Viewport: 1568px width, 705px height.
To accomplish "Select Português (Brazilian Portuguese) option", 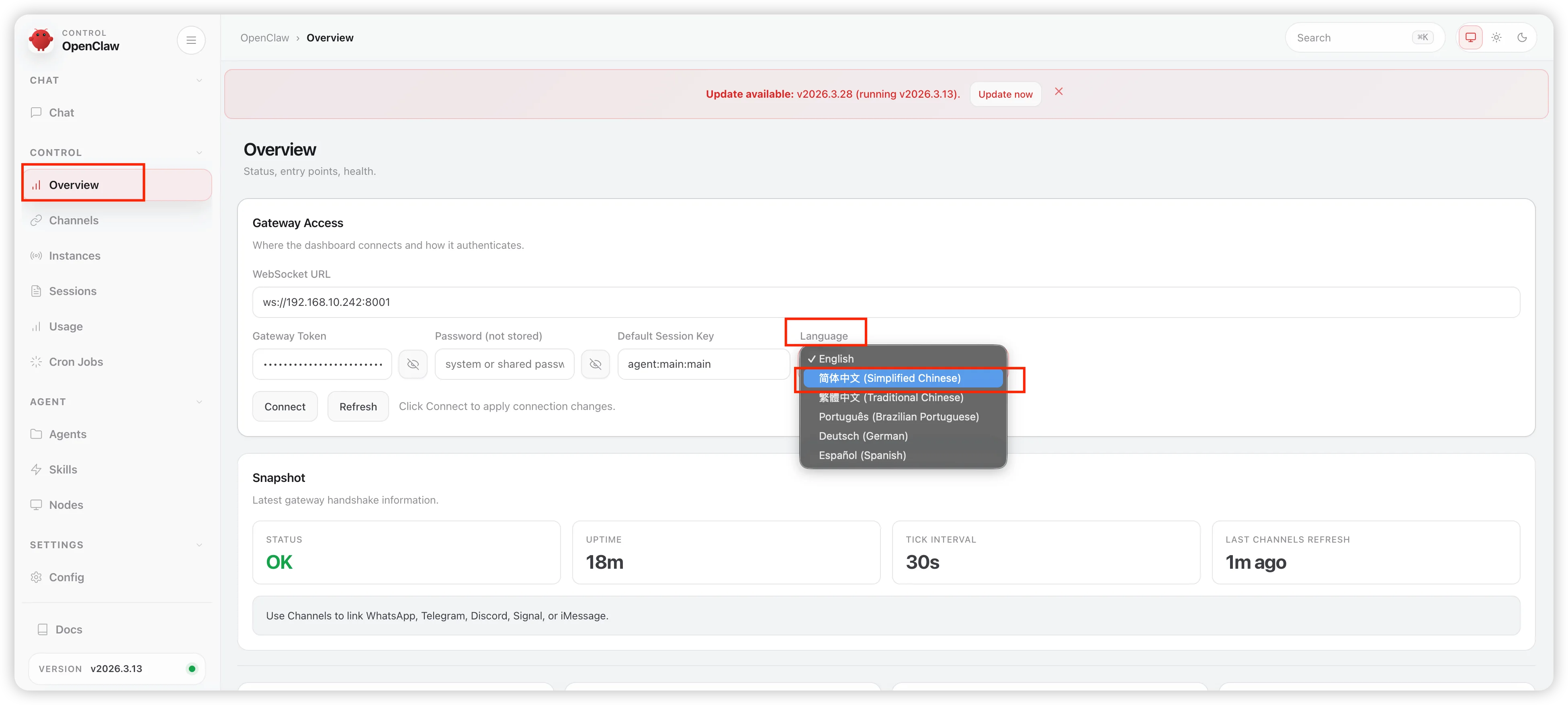I will (903, 417).
